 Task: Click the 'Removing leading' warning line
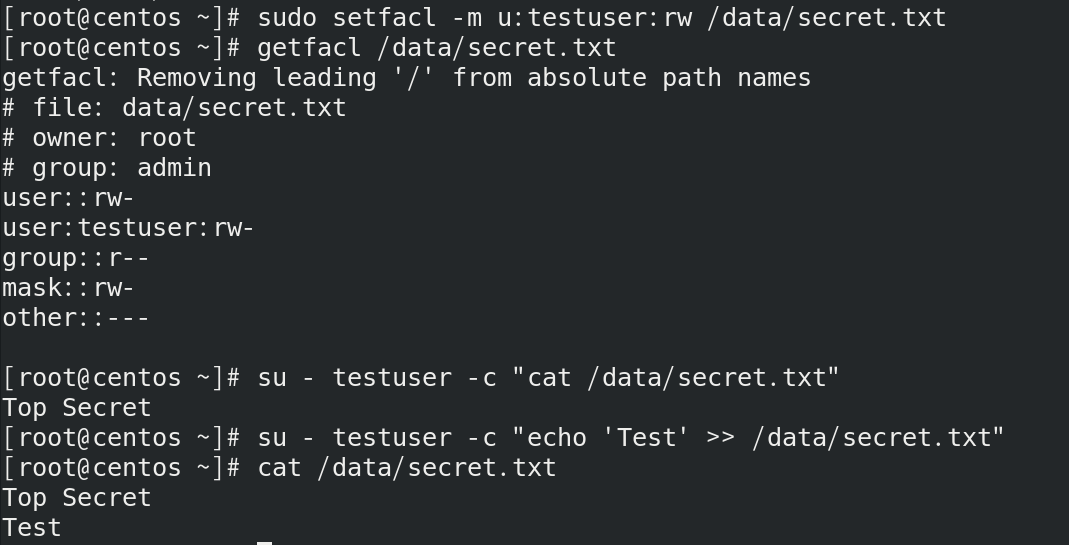pyautogui.click(x=406, y=77)
